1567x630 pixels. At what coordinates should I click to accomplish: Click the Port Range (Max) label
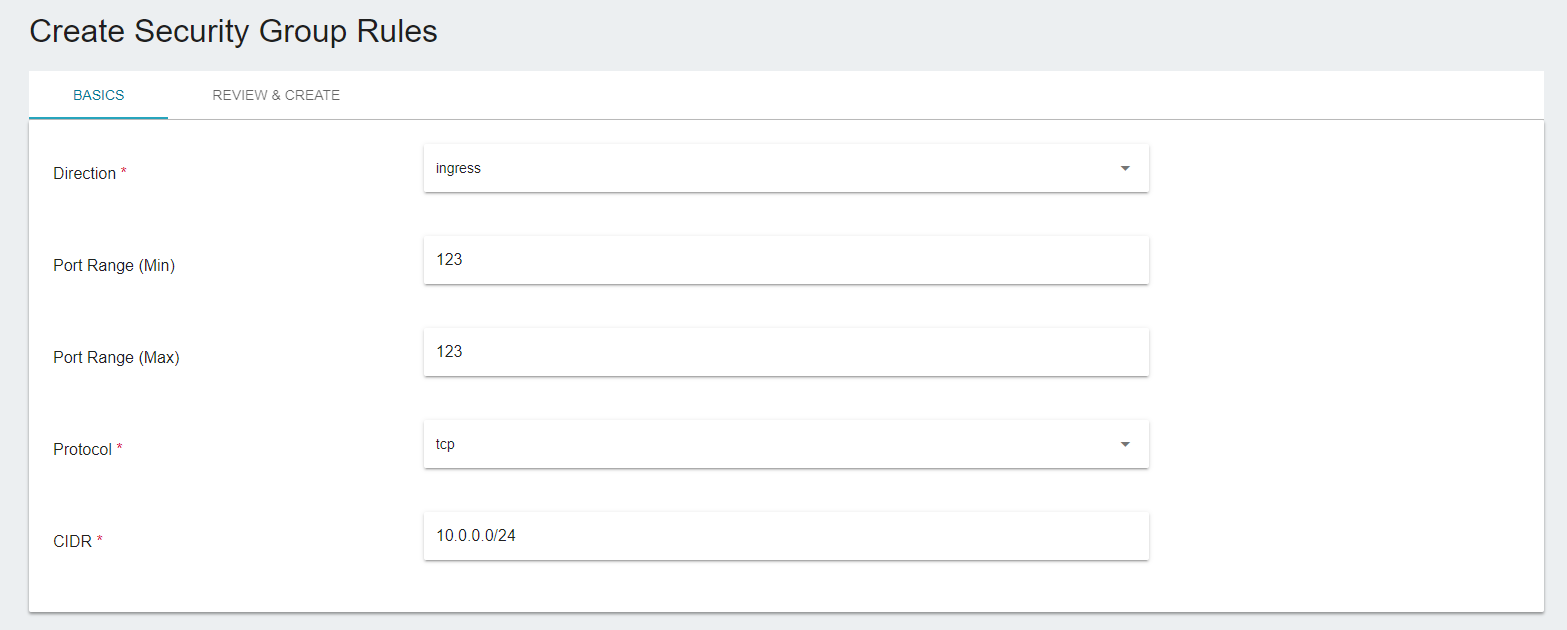(116, 358)
